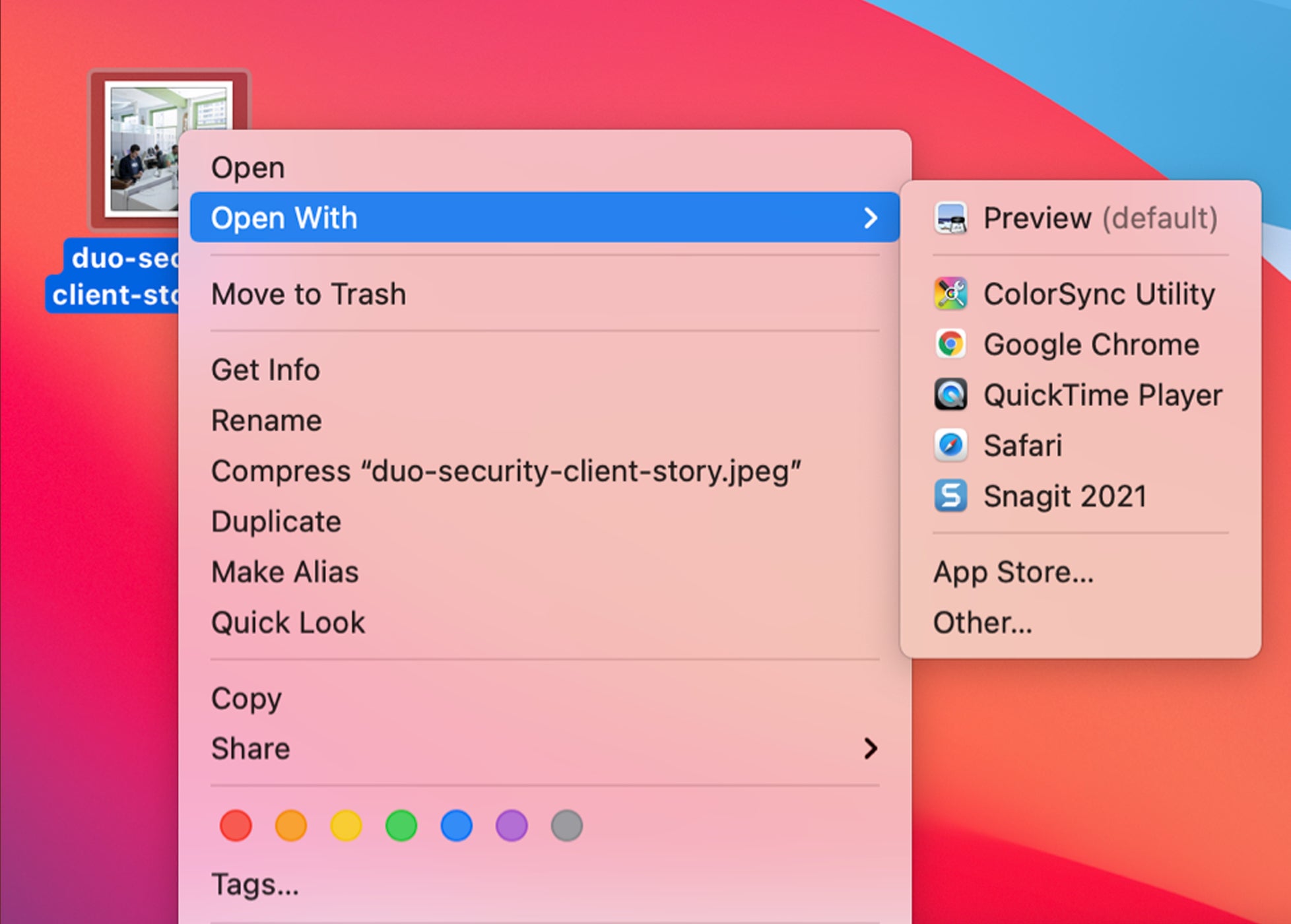
Task: Choose Open from the context menu
Action: coord(545,168)
